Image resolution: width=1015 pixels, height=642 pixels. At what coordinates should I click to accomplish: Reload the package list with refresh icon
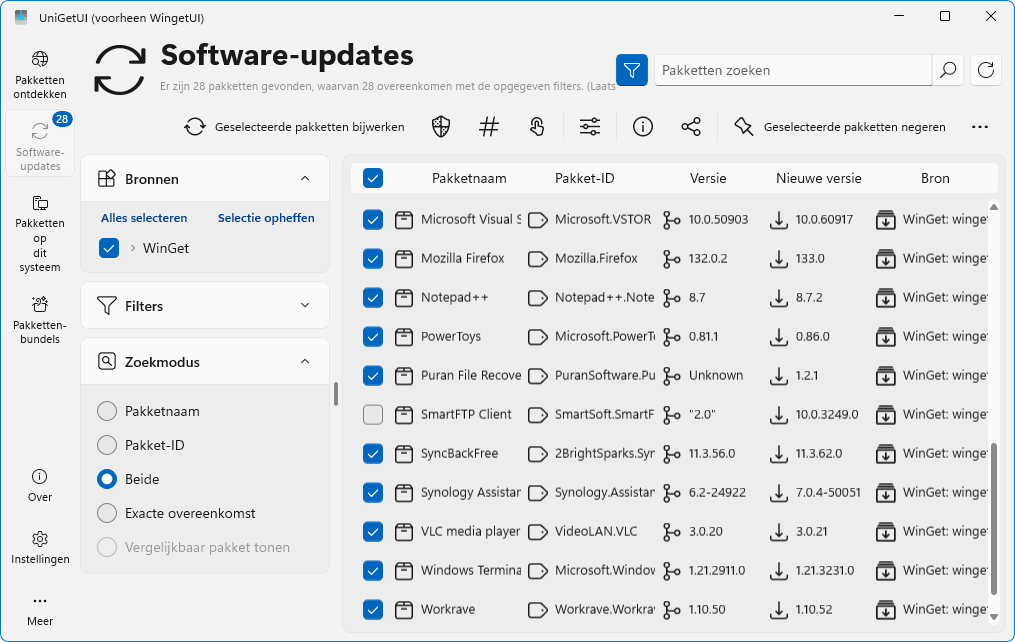coord(986,70)
